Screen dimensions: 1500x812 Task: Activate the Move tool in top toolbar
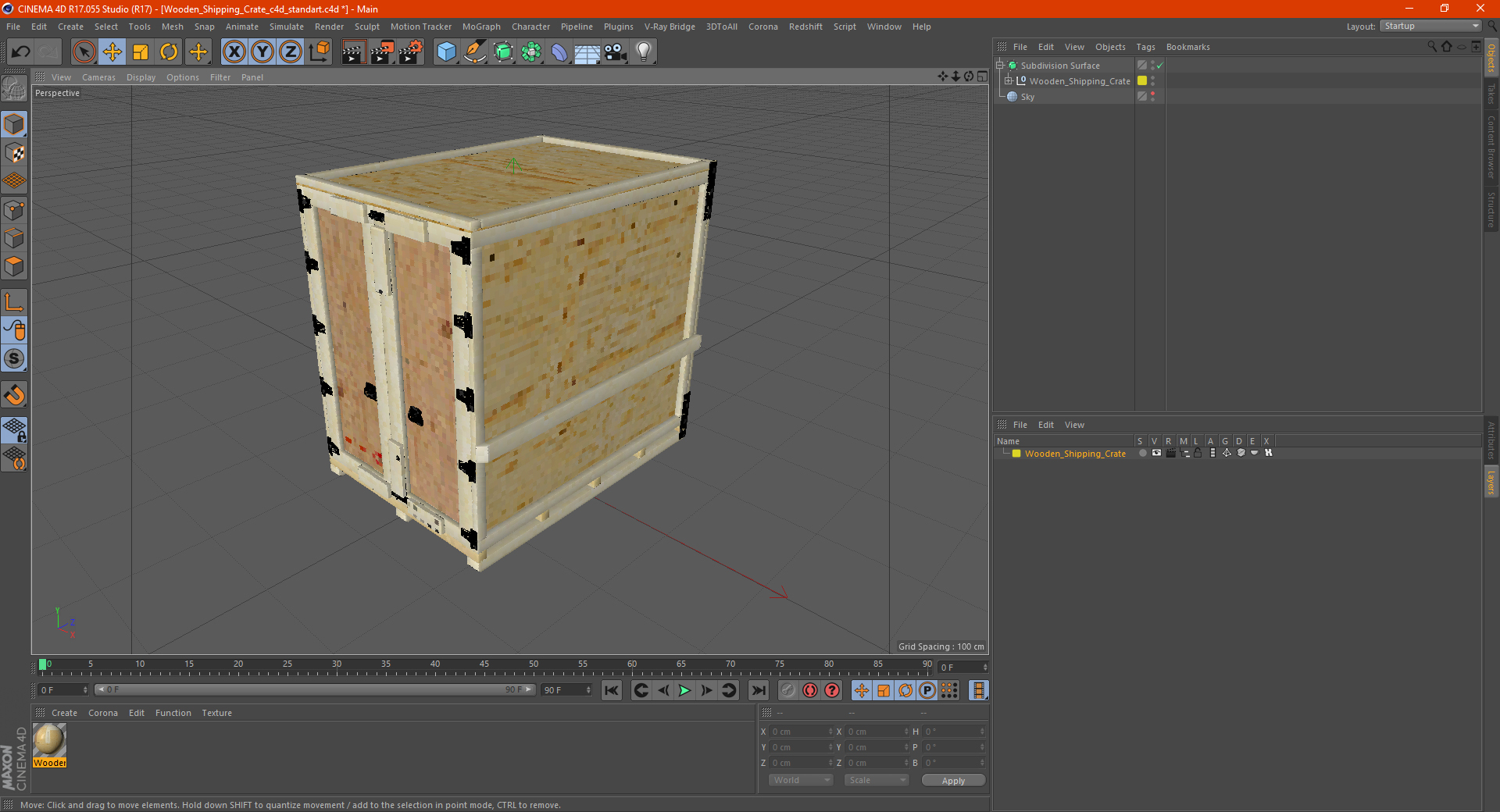coord(112,52)
